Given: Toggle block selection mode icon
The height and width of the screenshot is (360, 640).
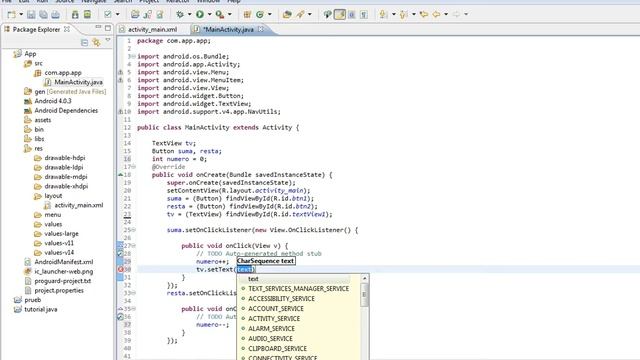Looking at the screenshot, I should pos(351,15).
